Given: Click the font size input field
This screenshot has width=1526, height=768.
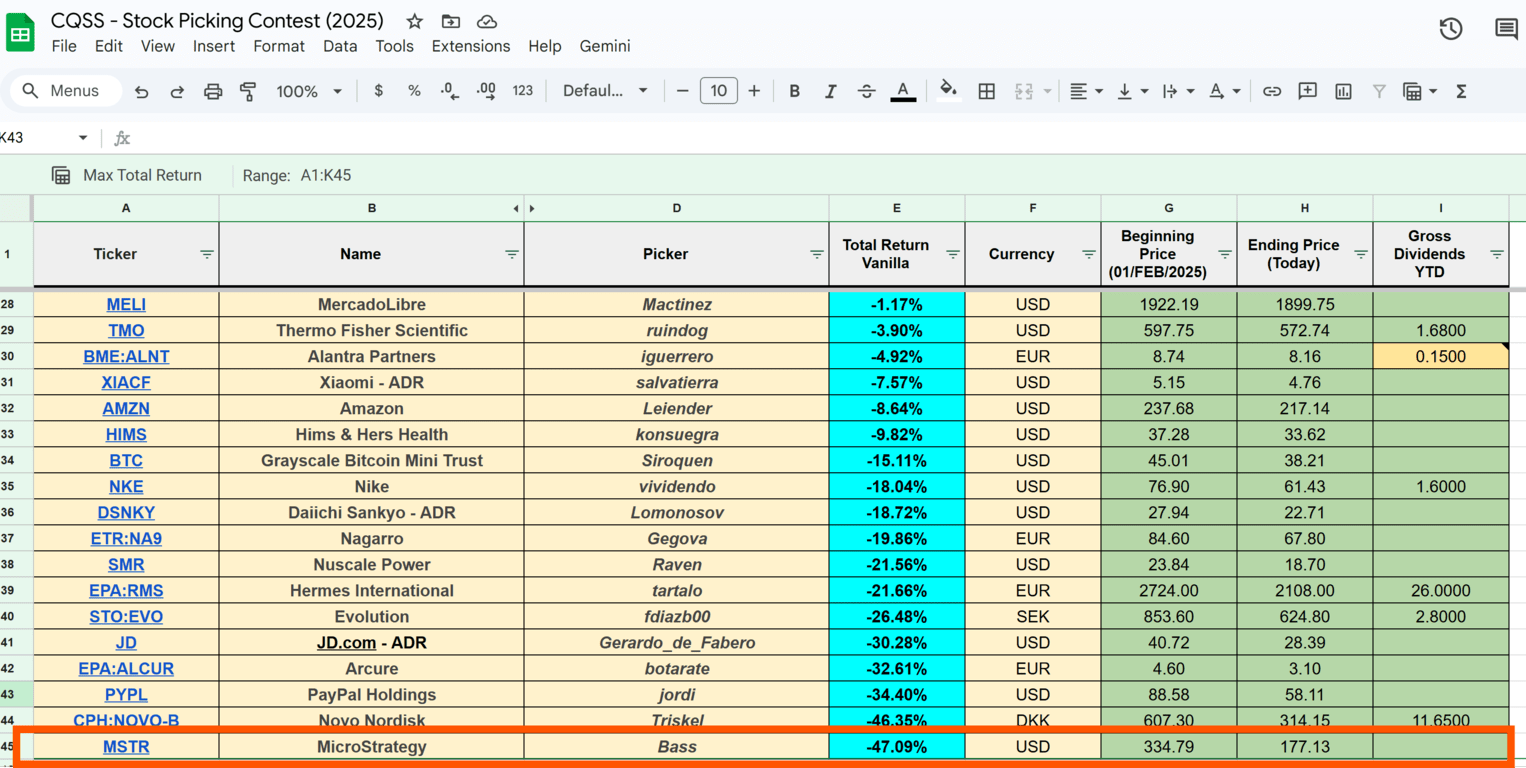Looking at the screenshot, I should pos(718,91).
